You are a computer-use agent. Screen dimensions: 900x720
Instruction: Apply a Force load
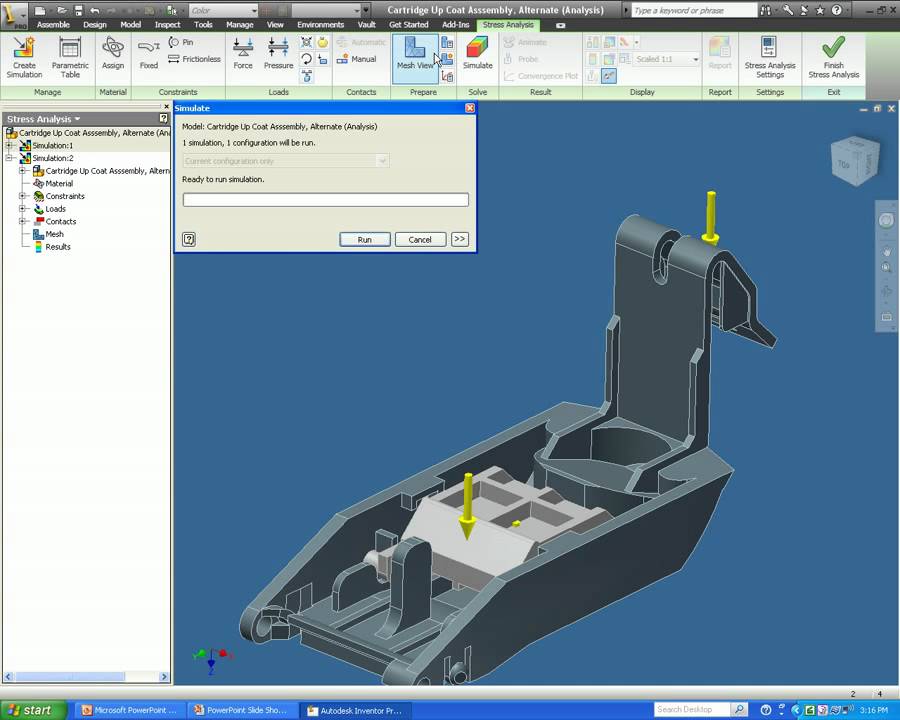coord(243,53)
